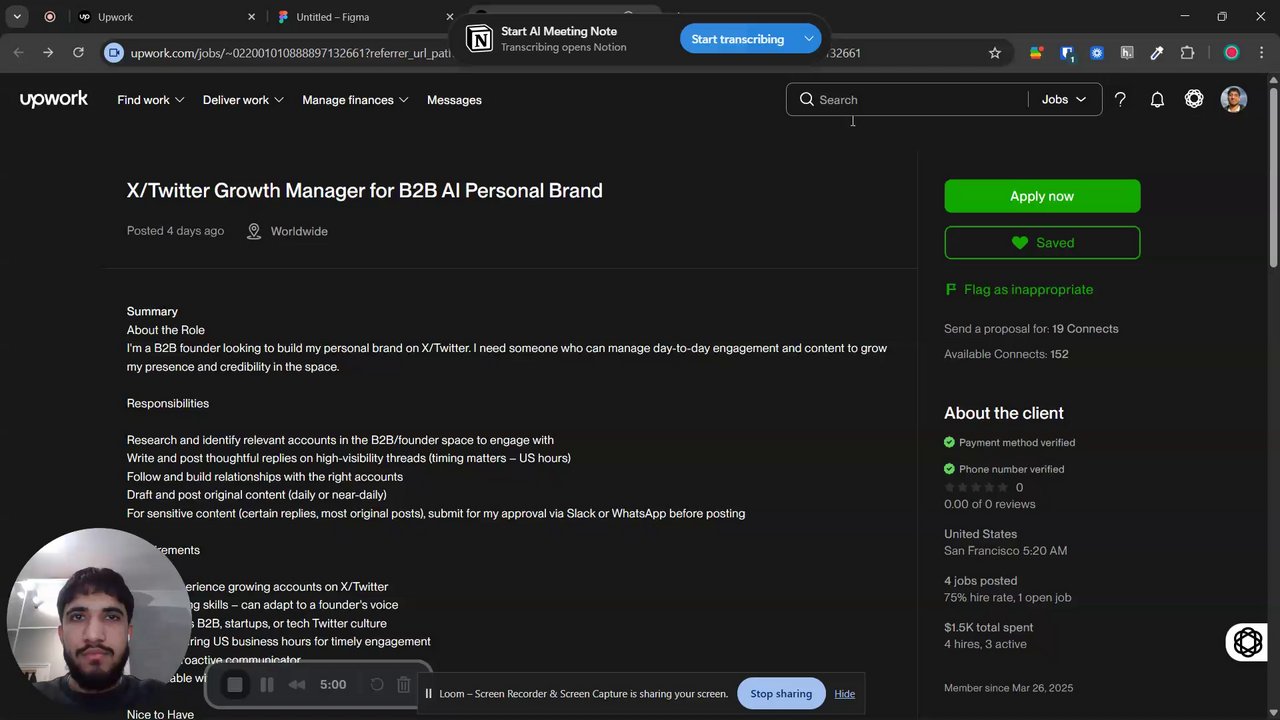Stop the Loom recording
This screenshot has width=1280, height=720.
(x=235, y=685)
